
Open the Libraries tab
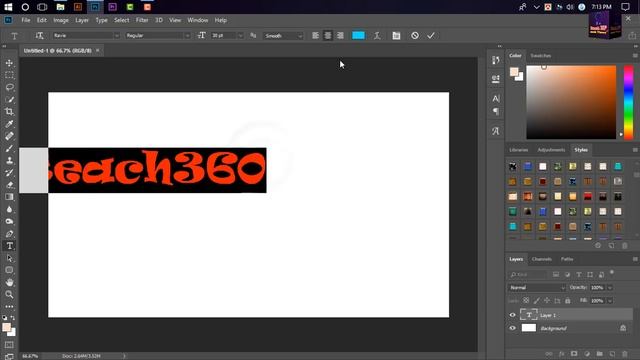[x=518, y=150]
